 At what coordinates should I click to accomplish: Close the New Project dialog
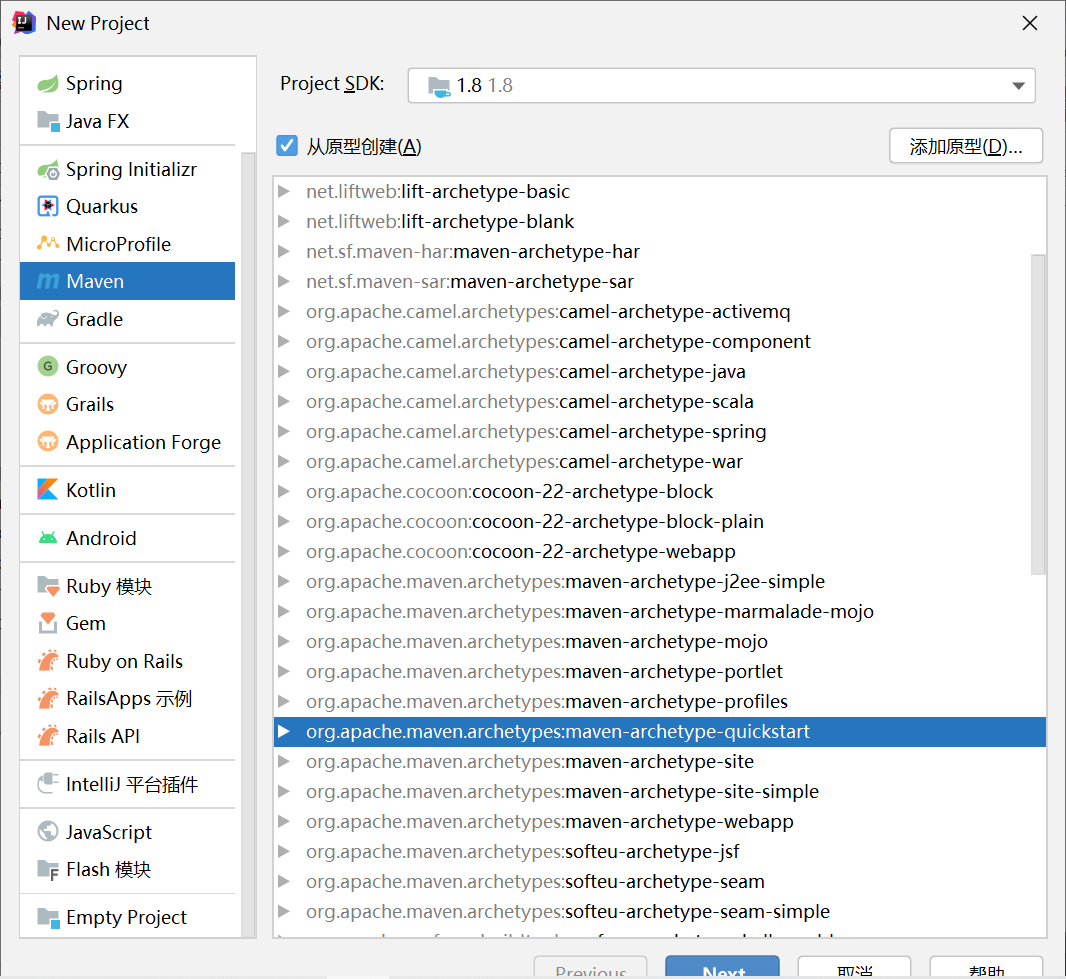coord(1029,23)
